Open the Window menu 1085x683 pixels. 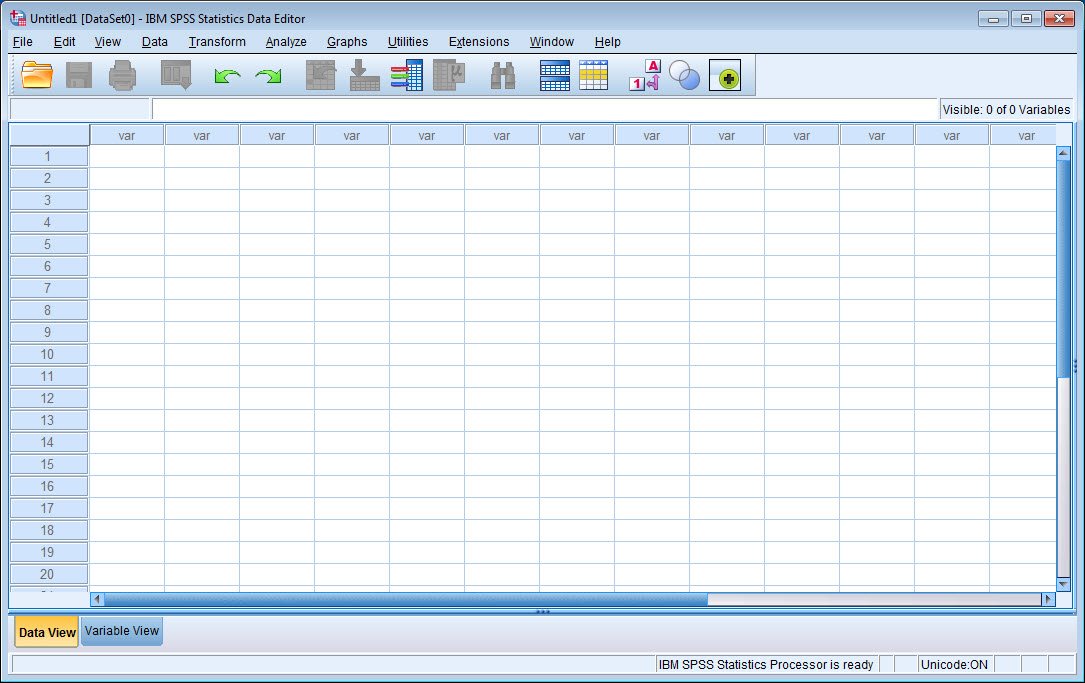pyautogui.click(x=551, y=42)
